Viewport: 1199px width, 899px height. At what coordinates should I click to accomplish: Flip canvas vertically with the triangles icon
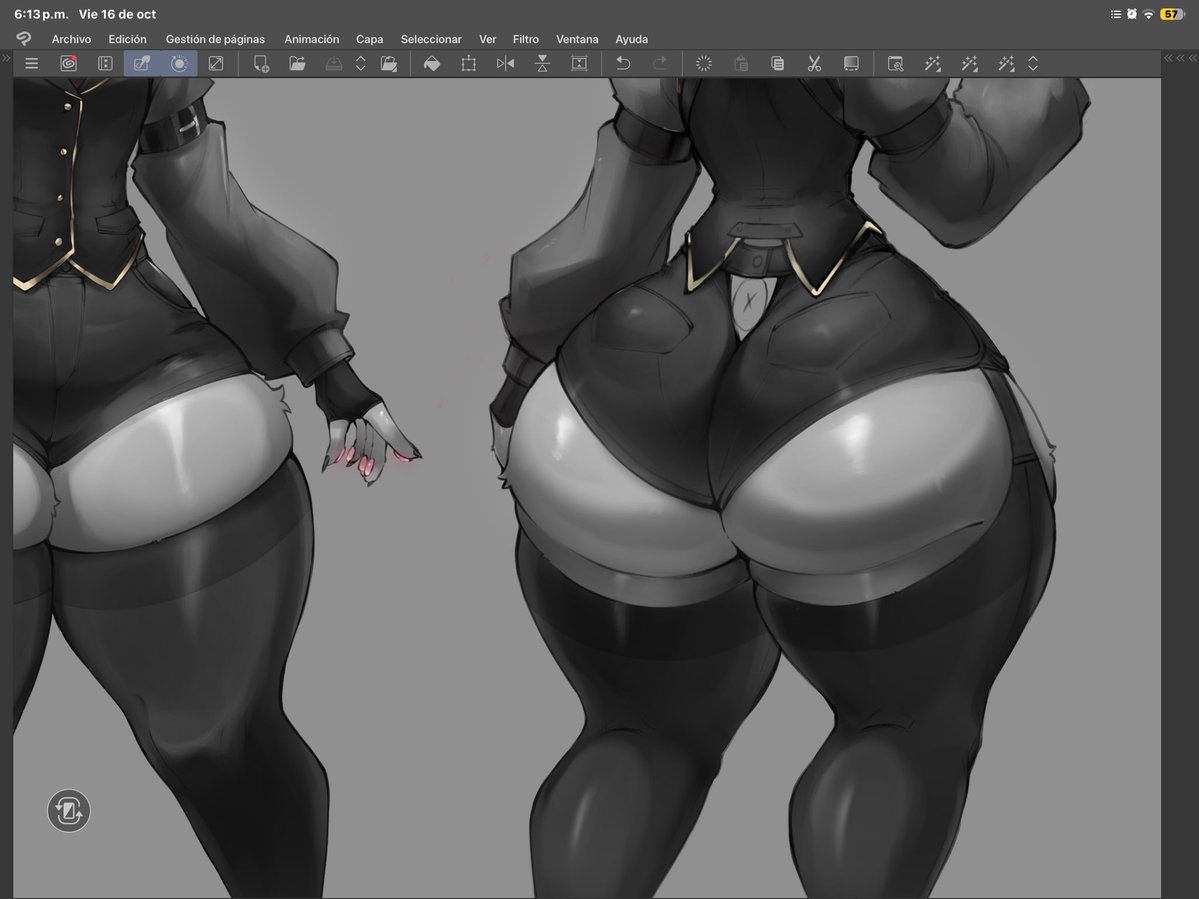pos(542,63)
